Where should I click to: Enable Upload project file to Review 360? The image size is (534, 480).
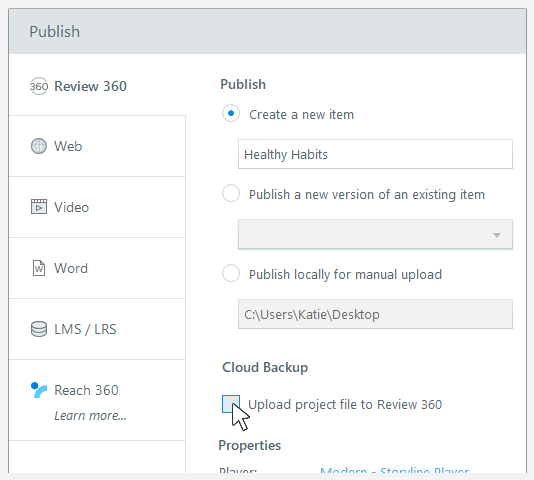[x=231, y=404]
